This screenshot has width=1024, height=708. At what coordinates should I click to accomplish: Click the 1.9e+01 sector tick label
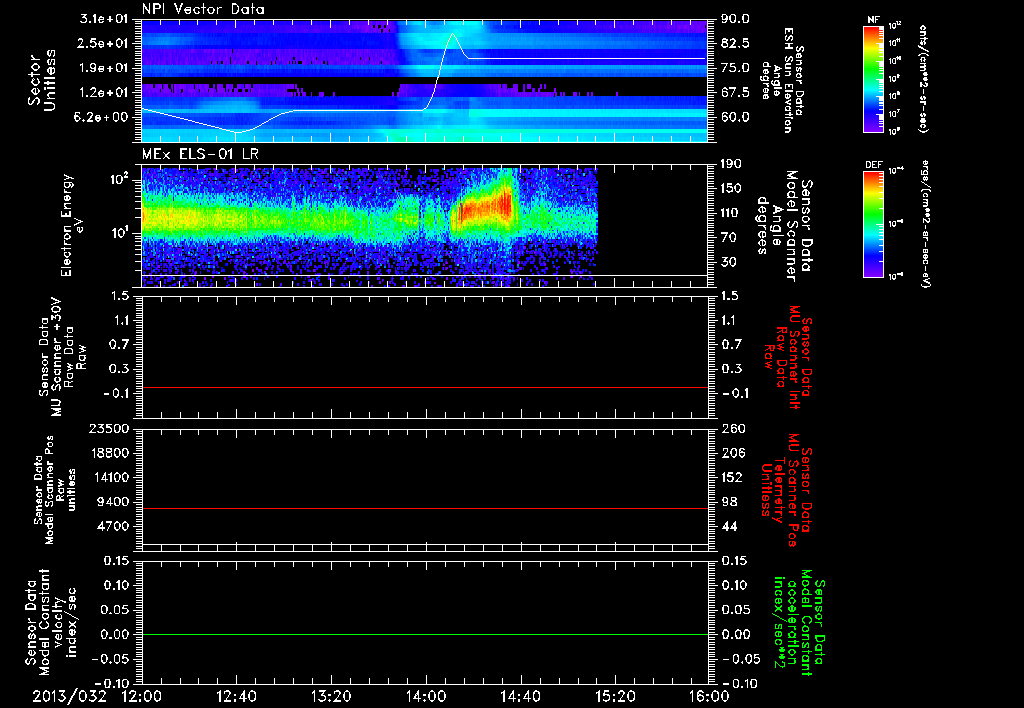point(104,68)
